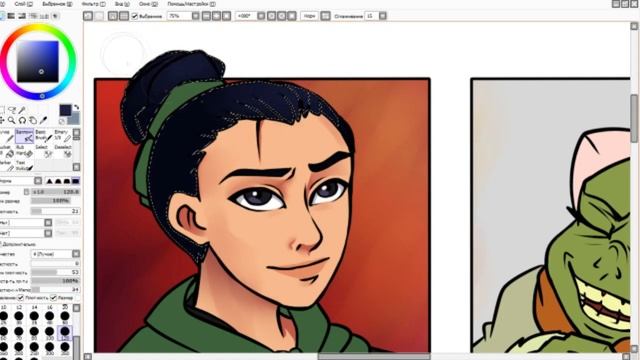
Task: Select the Rotate view tool
Action: coord(22,120)
